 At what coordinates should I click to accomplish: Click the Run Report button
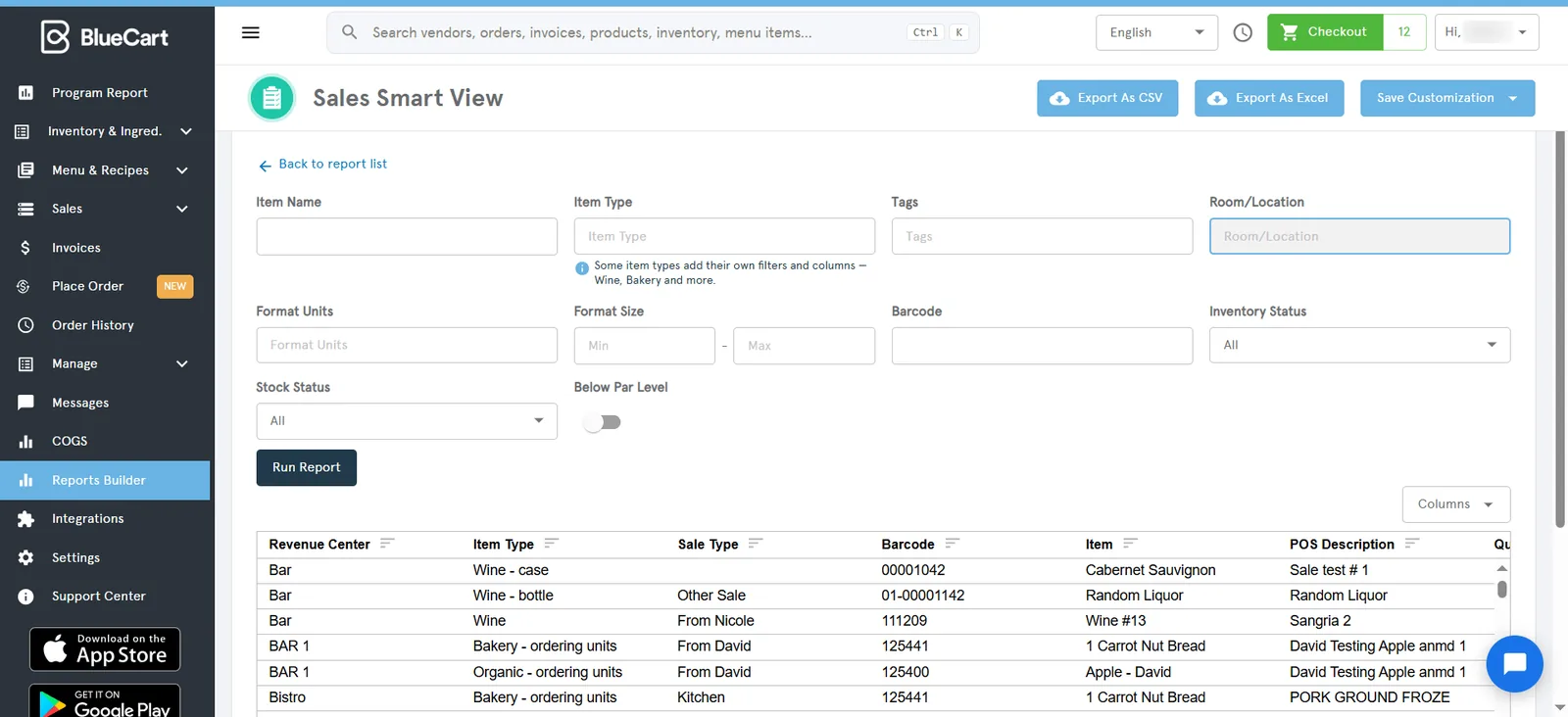pos(307,467)
